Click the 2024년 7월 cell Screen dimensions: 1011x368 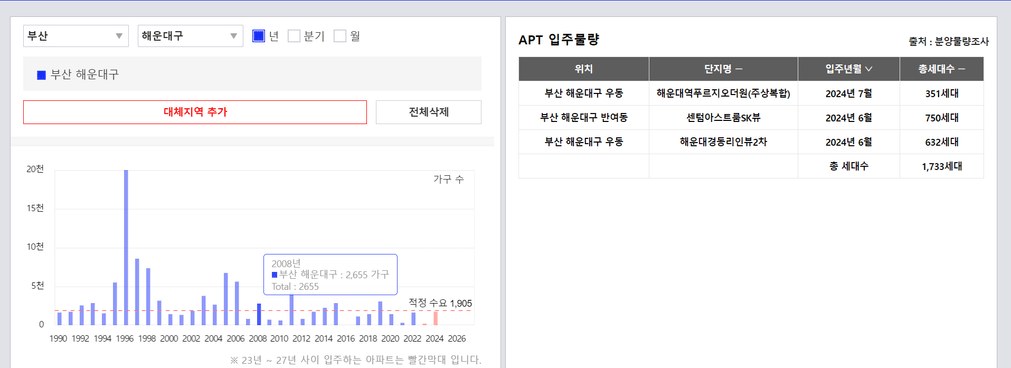click(x=849, y=93)
